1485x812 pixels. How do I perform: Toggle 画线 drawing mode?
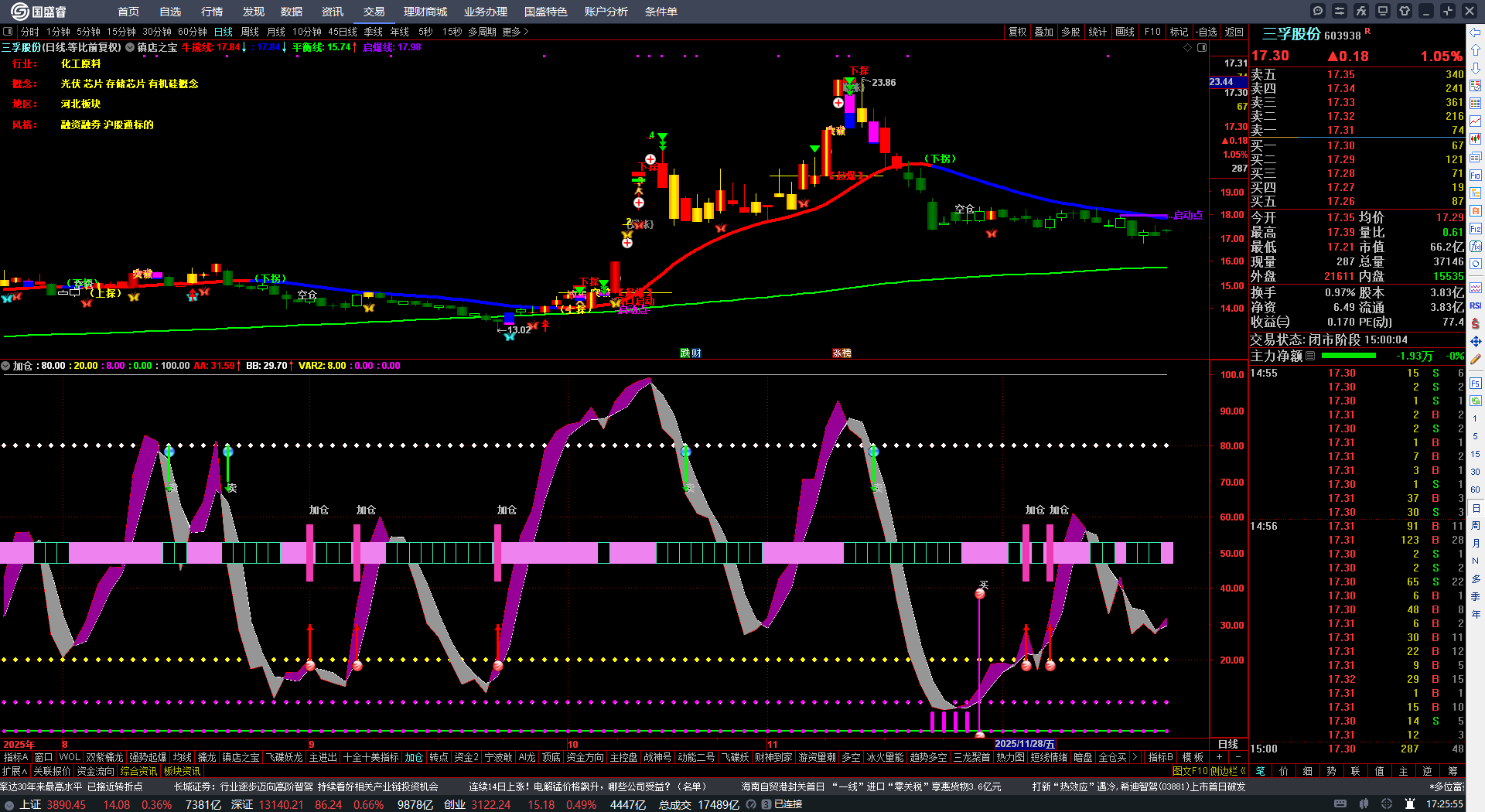[x=1125, y=32]
